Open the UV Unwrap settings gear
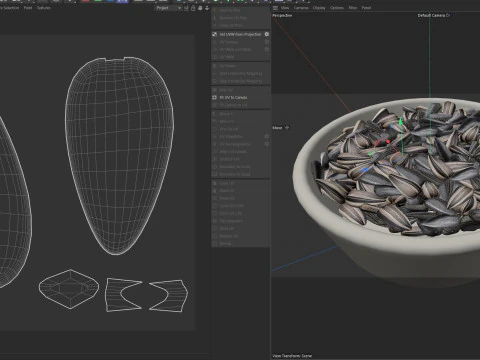 (x=267, y=42)
